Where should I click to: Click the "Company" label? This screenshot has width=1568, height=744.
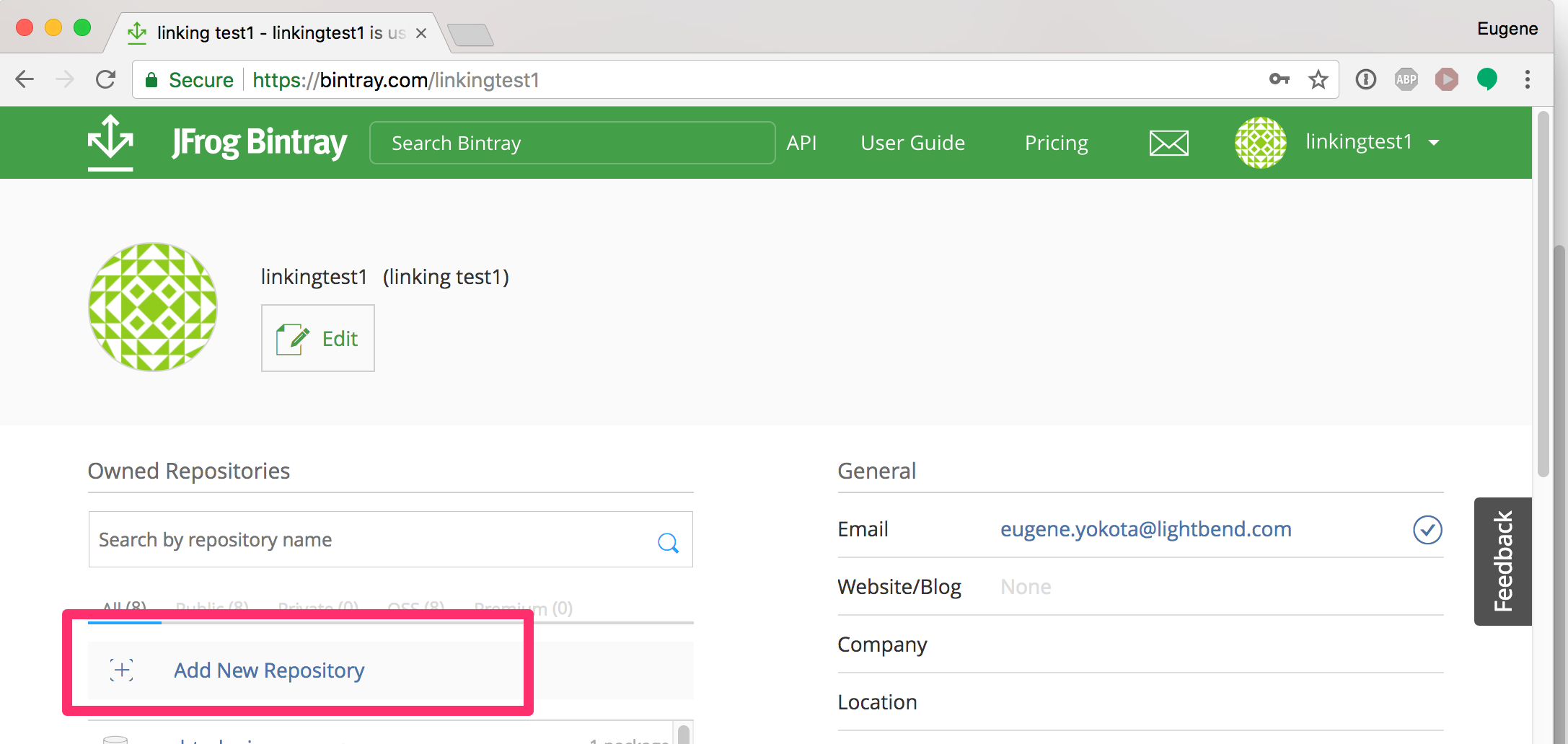(x=882, y=645)
